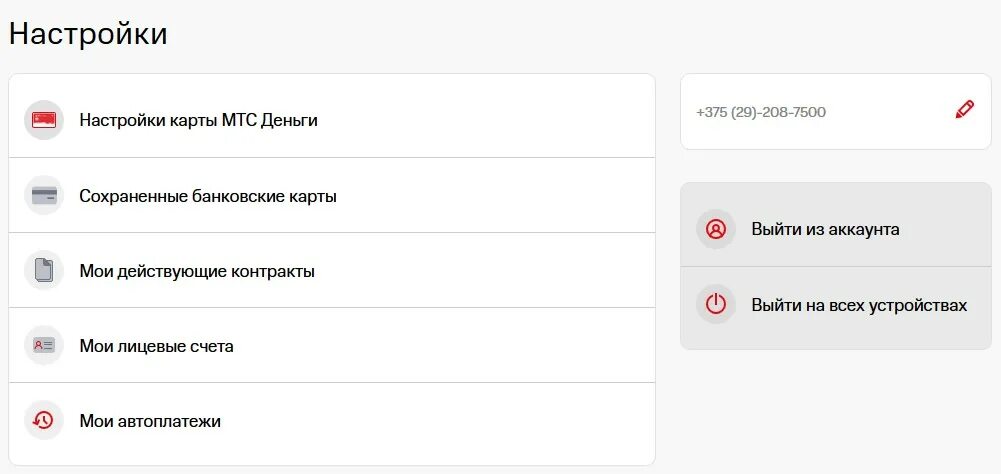Click the white card containing the phone number
Screen dimensions: 1001x474
point(836,112)
